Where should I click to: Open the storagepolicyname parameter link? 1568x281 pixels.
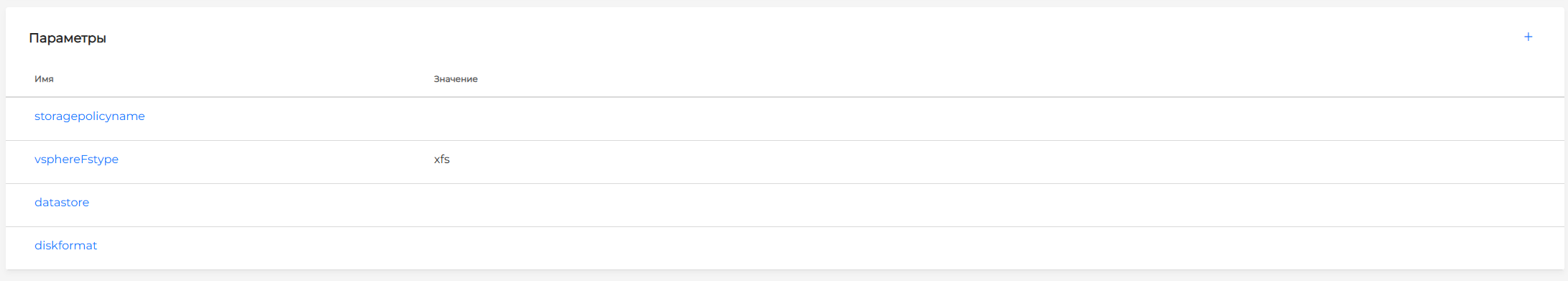(90, 116)
